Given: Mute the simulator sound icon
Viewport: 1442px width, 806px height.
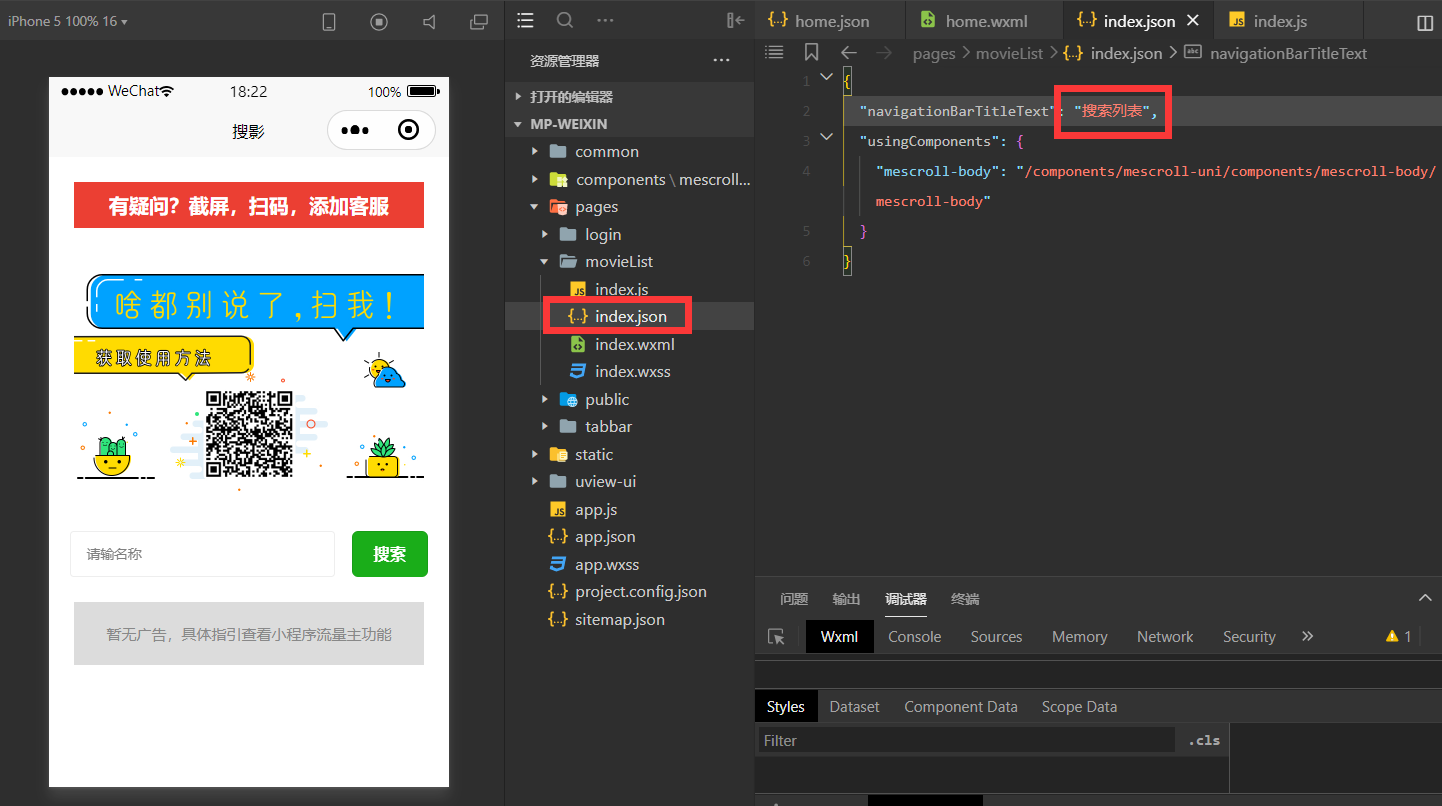Looking at the screenshot, I should point(429,21).
